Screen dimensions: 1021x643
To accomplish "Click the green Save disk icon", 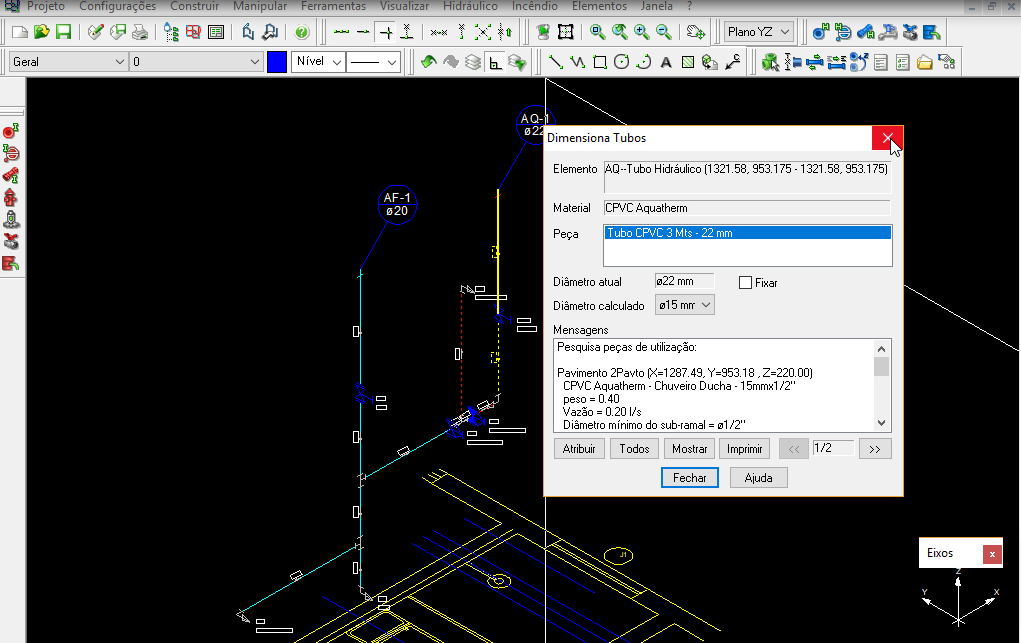I will coord(63,32).
